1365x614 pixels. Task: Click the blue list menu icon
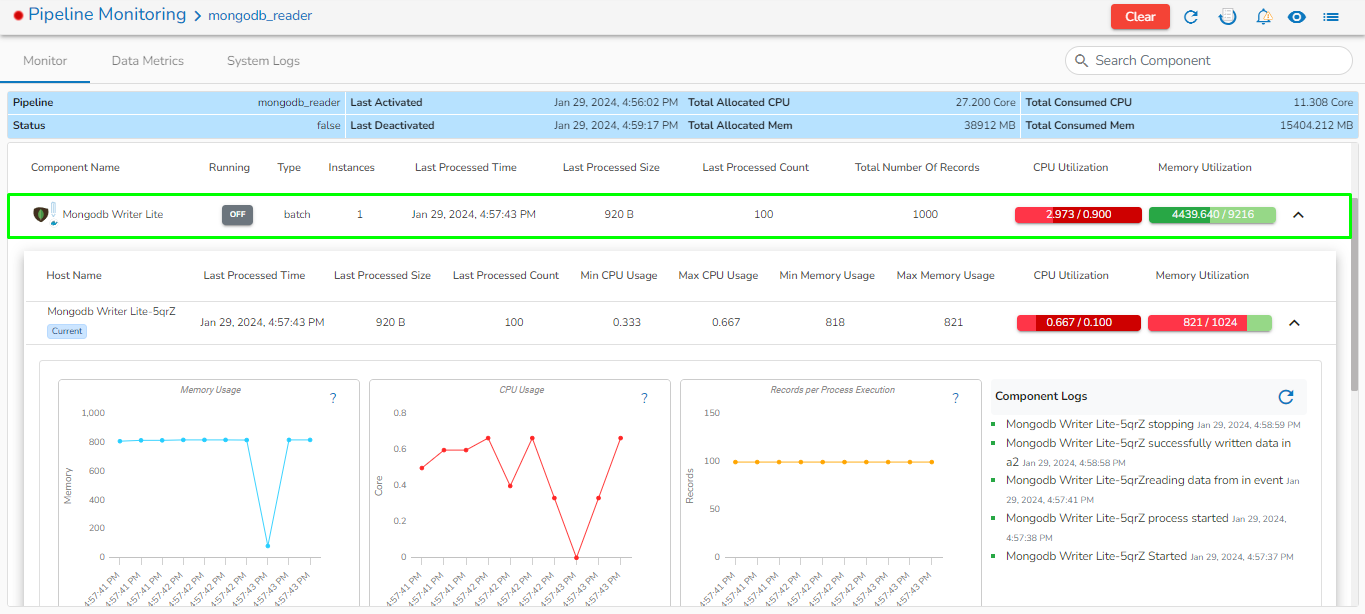click(x=1331, y=16)
